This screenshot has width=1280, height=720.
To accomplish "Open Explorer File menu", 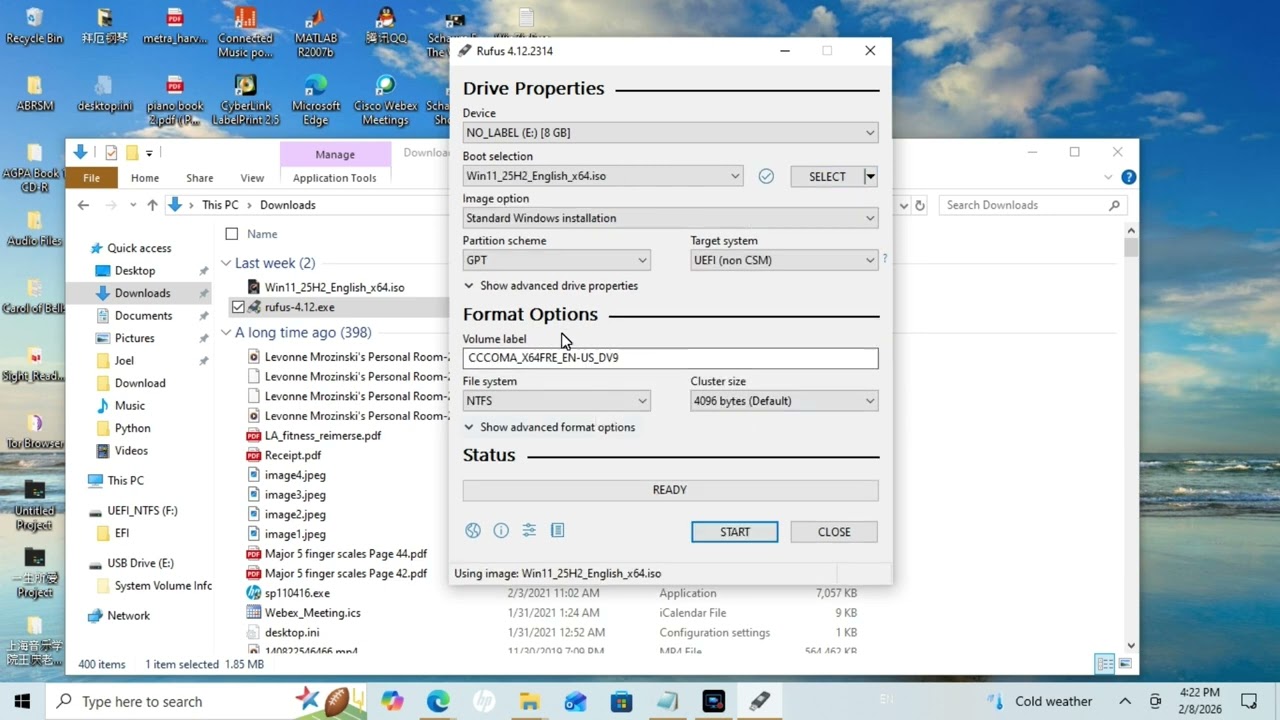I will pos(91,178).
